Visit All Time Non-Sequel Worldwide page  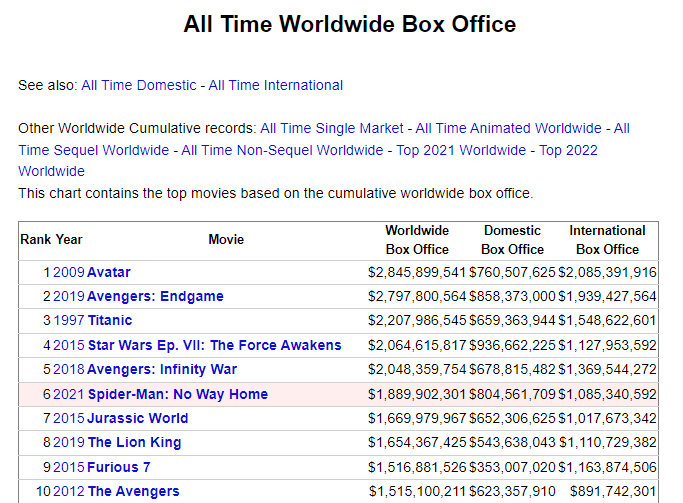[x=282, y=150]
